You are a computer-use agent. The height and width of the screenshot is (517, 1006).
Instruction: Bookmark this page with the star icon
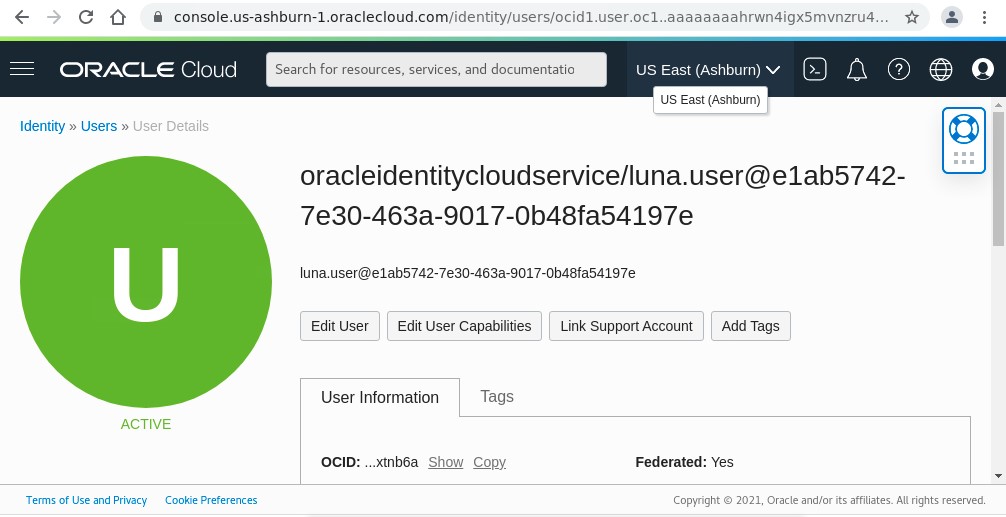912,17
